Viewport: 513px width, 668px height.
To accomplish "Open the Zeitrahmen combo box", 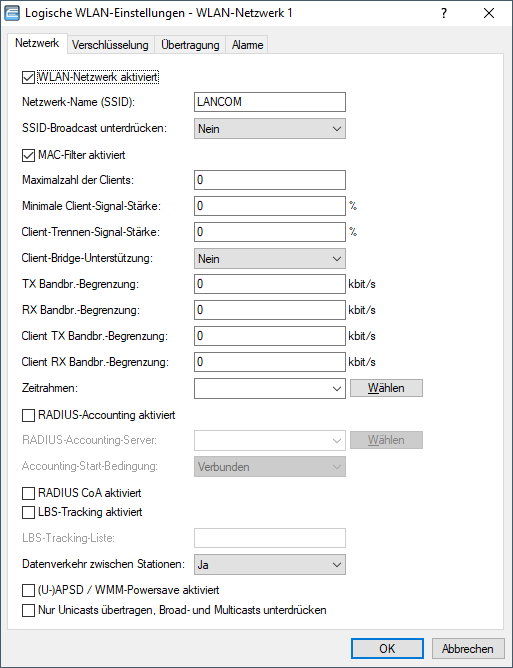I will (270, 389).
